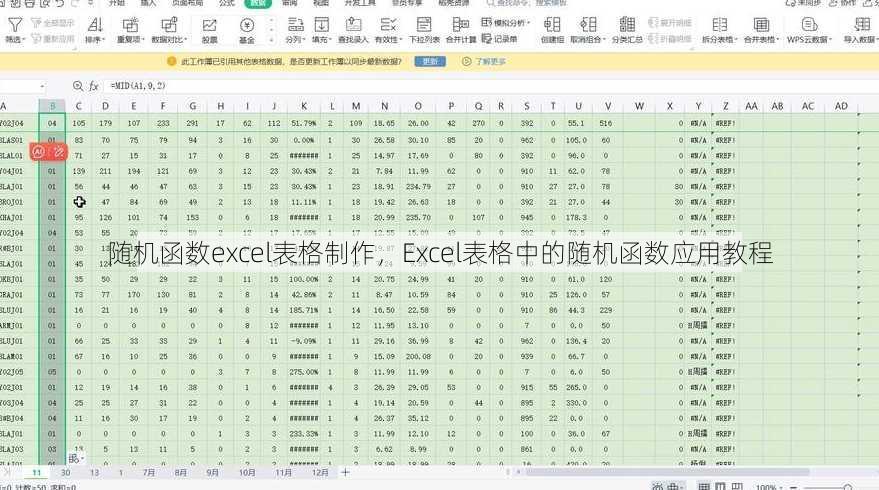Image resolution: width=879 pixels, height=490 pixels.
Task: Click the red edit pencil floating icon
Action: point(58,152)
